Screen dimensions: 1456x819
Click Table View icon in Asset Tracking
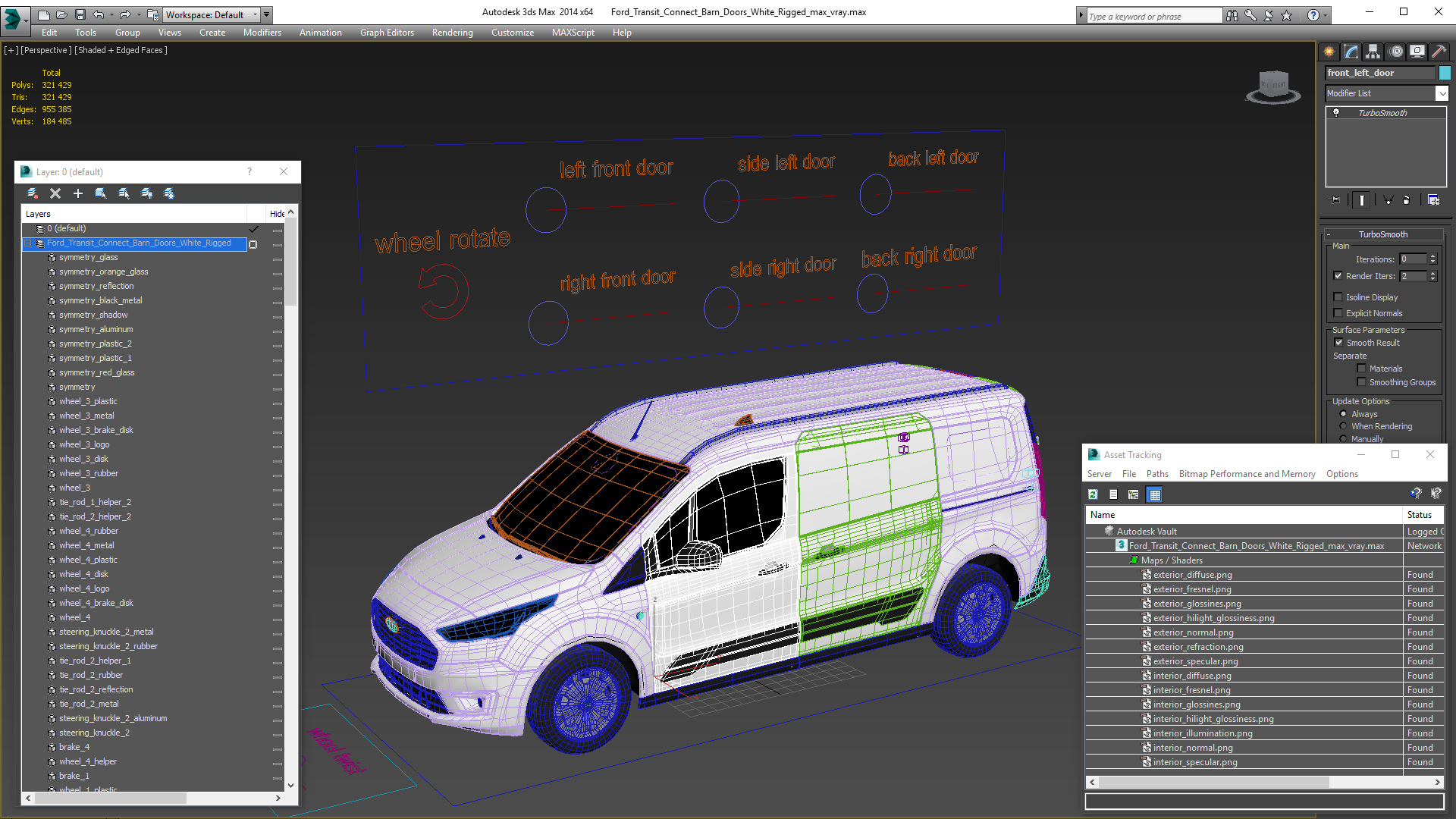tap(1154, 494)
